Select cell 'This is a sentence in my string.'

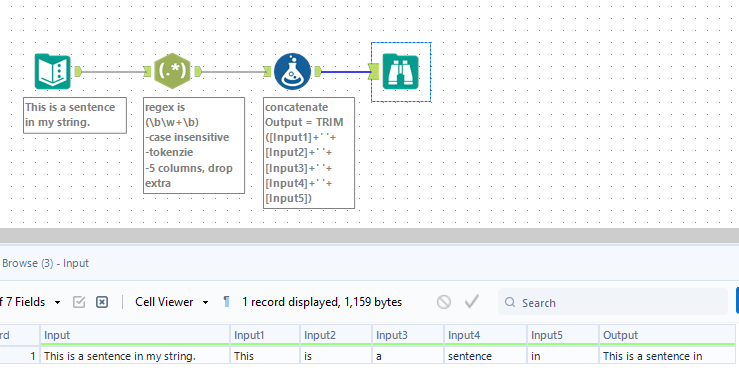point(135,356)
